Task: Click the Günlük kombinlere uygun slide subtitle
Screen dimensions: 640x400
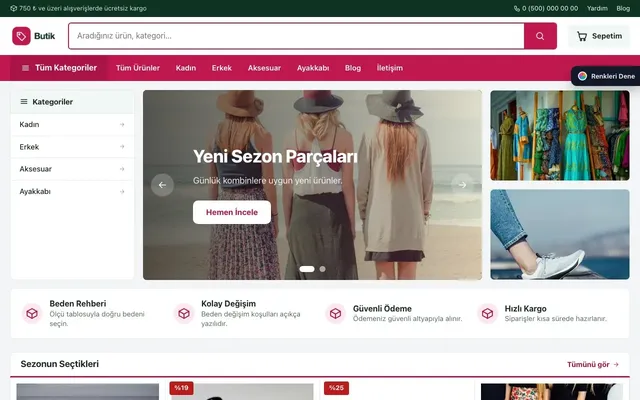Action: (267, 180)
